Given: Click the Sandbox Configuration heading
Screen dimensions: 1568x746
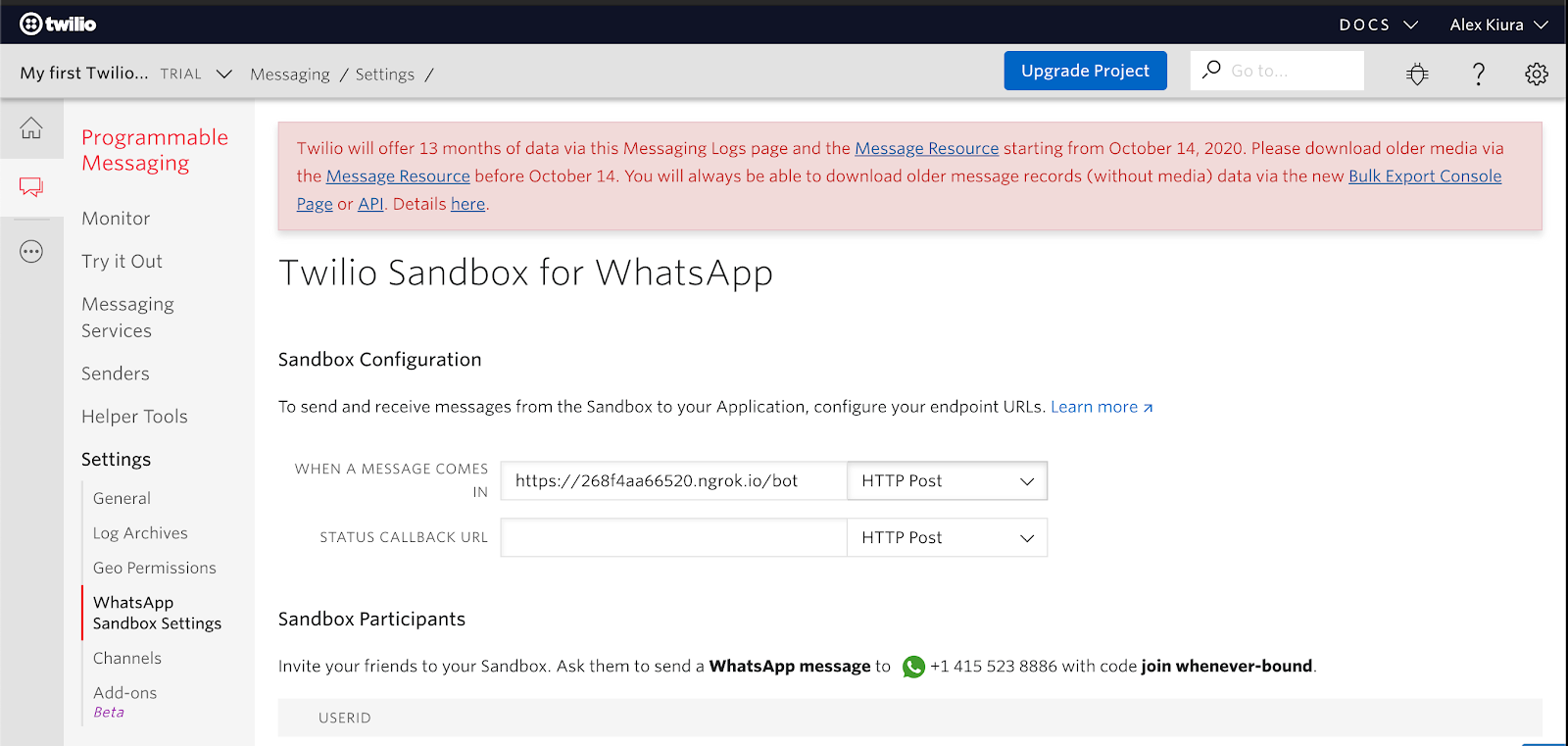Looking at the screenshot, I should (x=379, y=360).
